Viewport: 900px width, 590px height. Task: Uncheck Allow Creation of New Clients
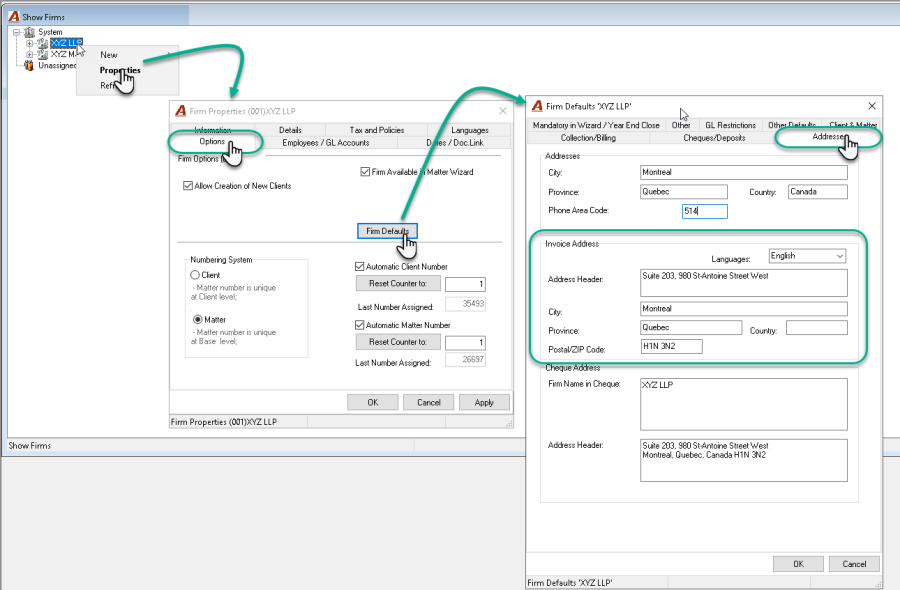click(x=188, y=185)
